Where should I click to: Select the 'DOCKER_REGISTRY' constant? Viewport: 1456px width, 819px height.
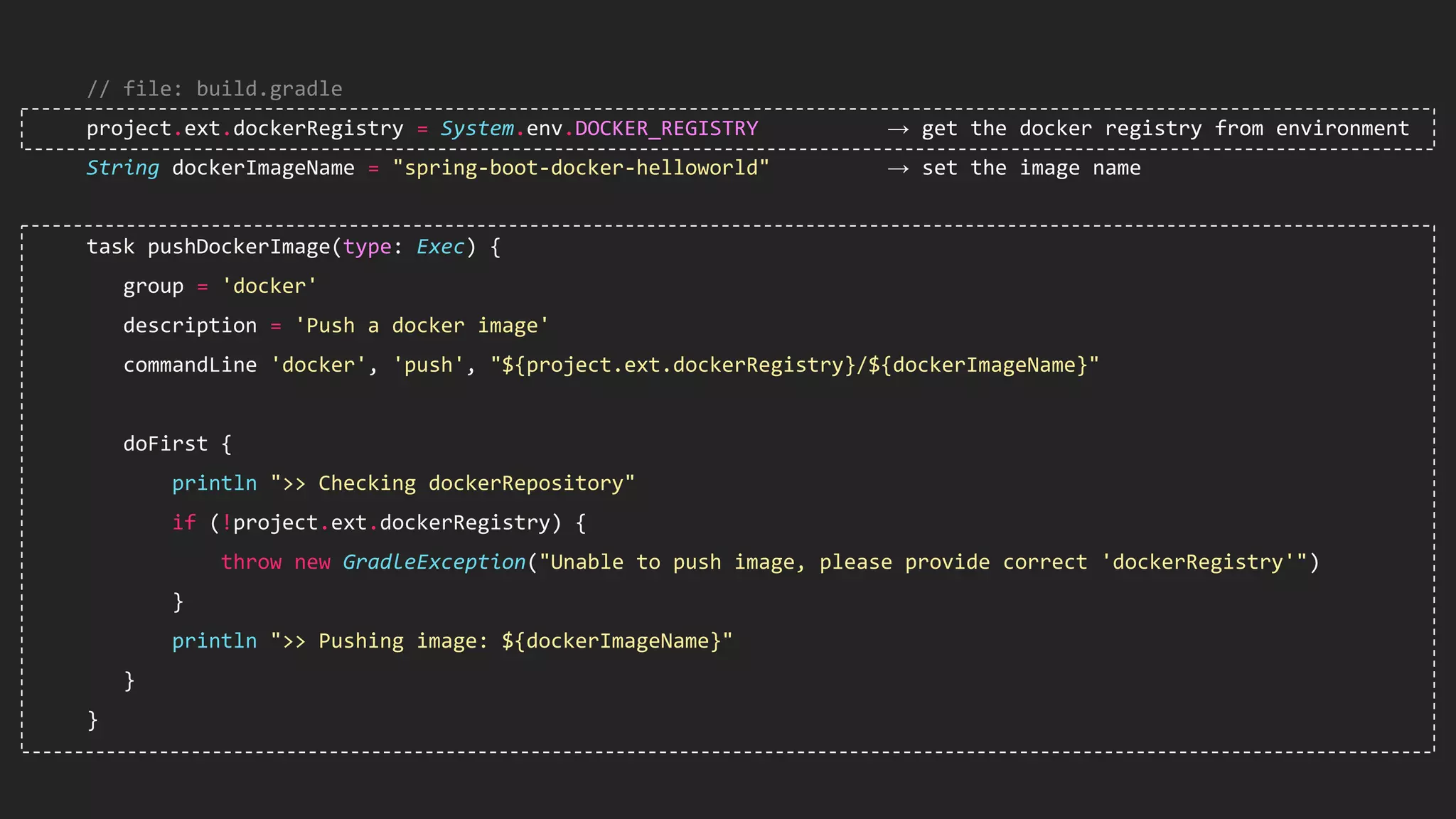666,129
